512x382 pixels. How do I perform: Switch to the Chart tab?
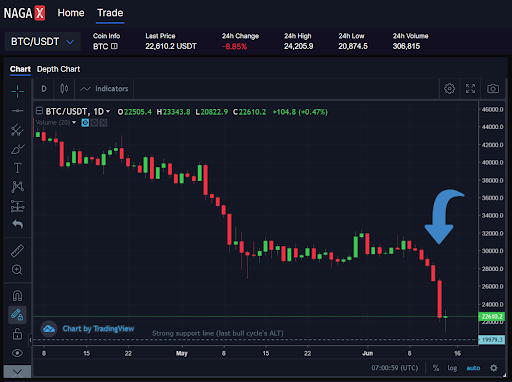20,69
